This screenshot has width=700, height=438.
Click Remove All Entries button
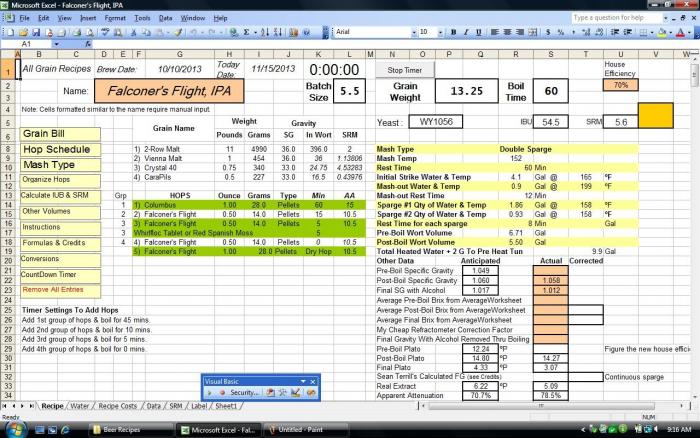pos(60,290)
